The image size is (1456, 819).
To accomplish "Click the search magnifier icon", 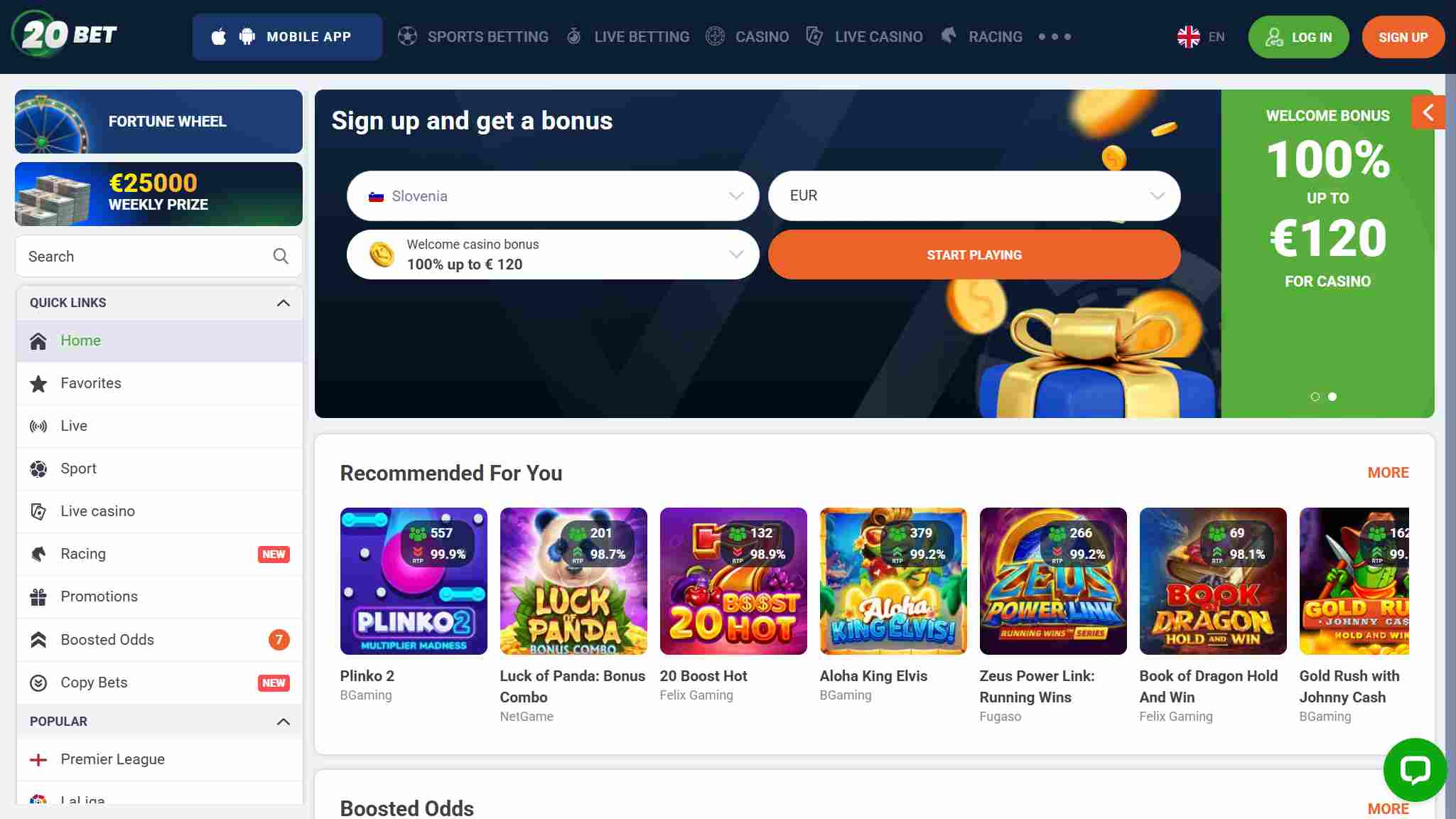I will coord(281,256).
